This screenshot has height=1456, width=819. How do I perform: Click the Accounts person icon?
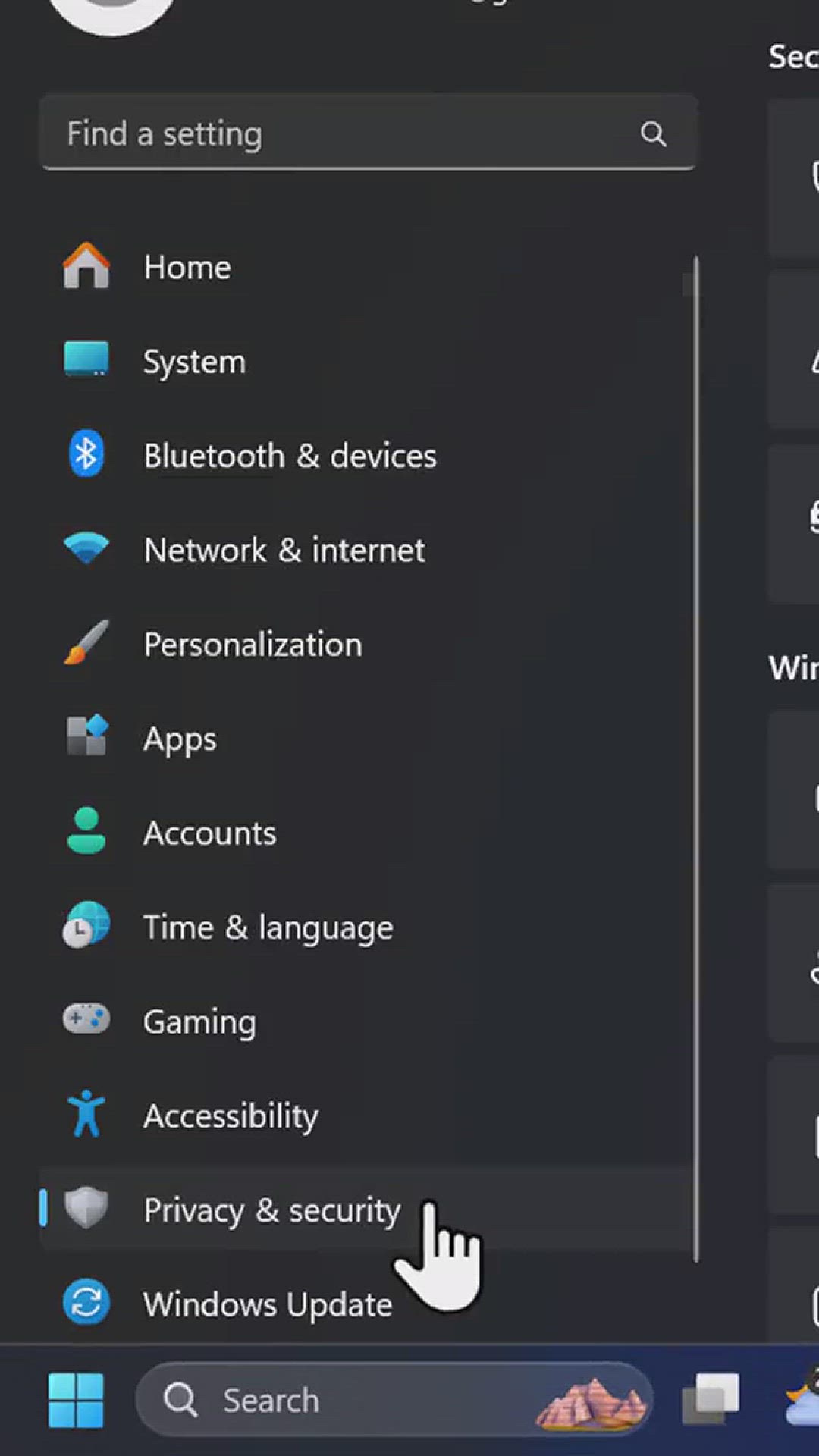(86, 831)
